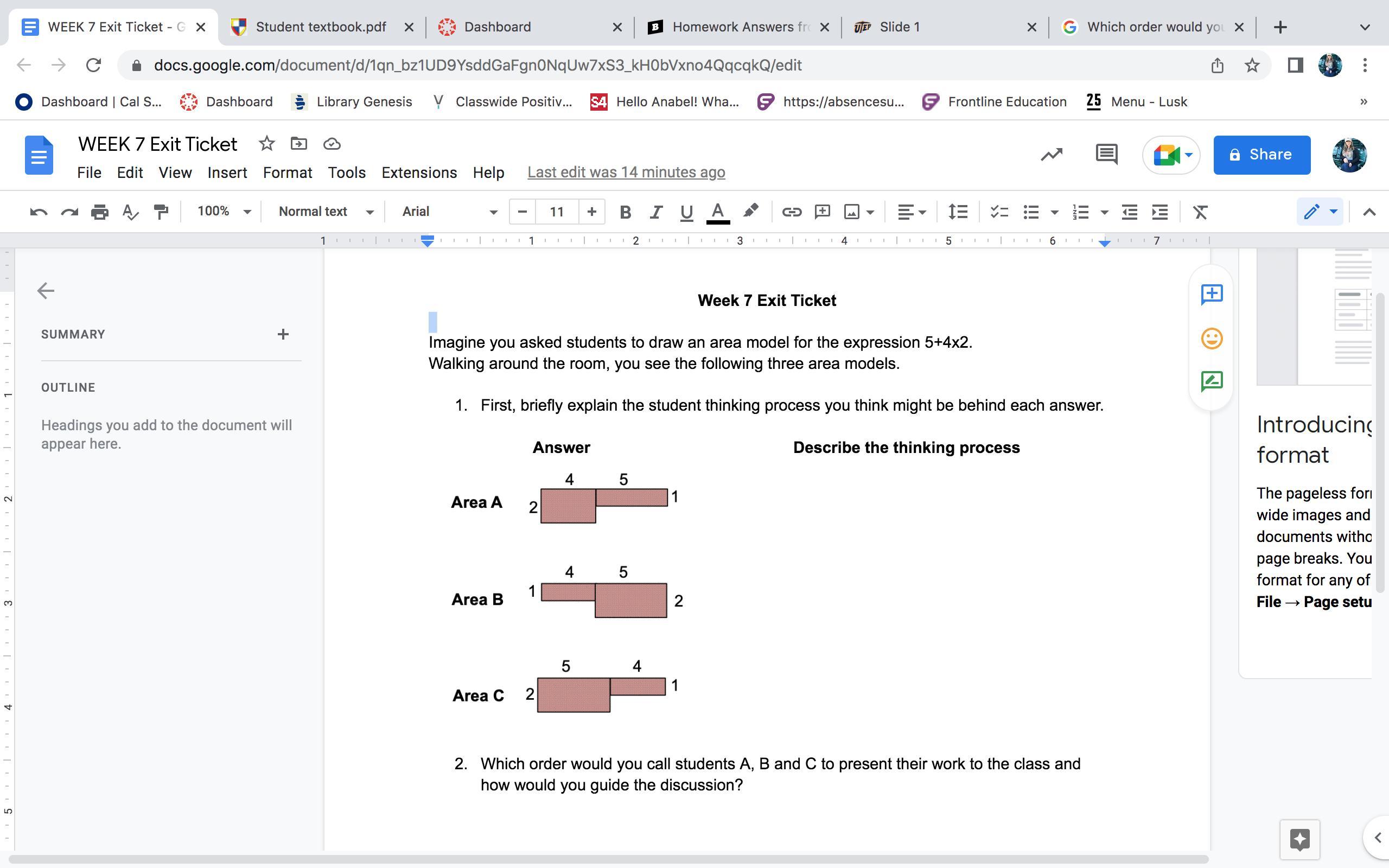Click the paint format roller icon

click(x=161, y=212)
